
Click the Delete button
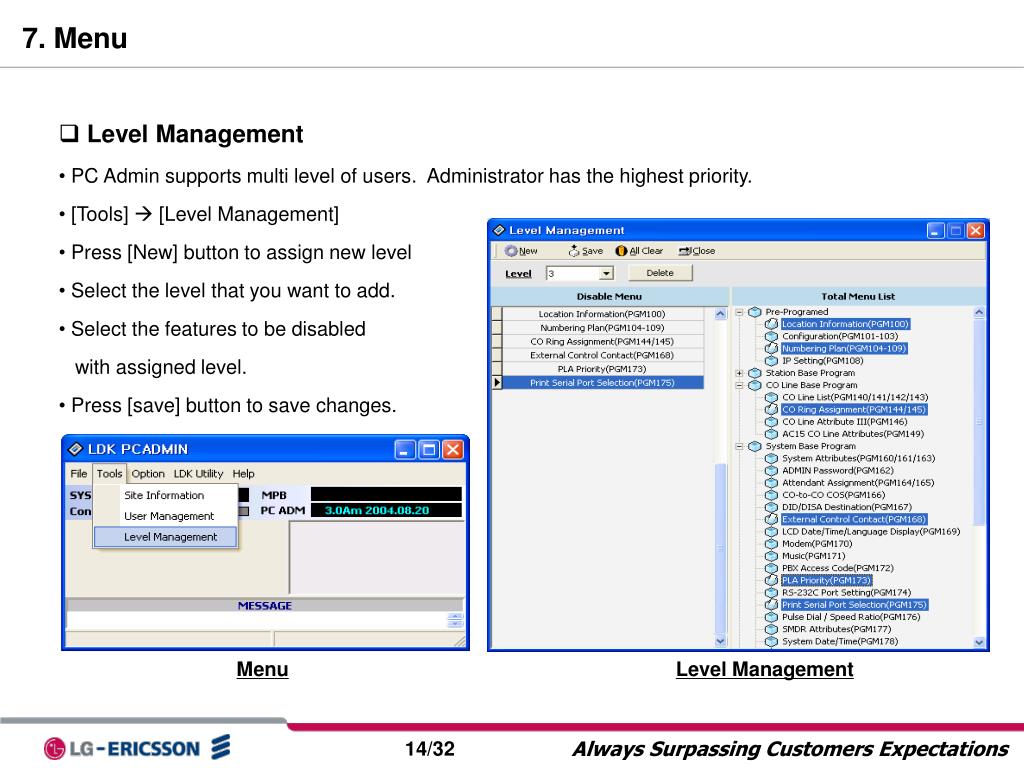tap(660, 273)
